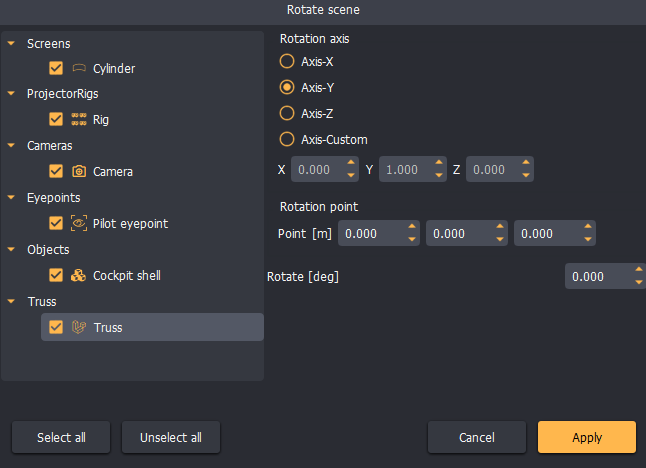This screenshot has width=646, height=468.
Task: Select the Pilot eyepoint row
Action: tap(152, 223)
